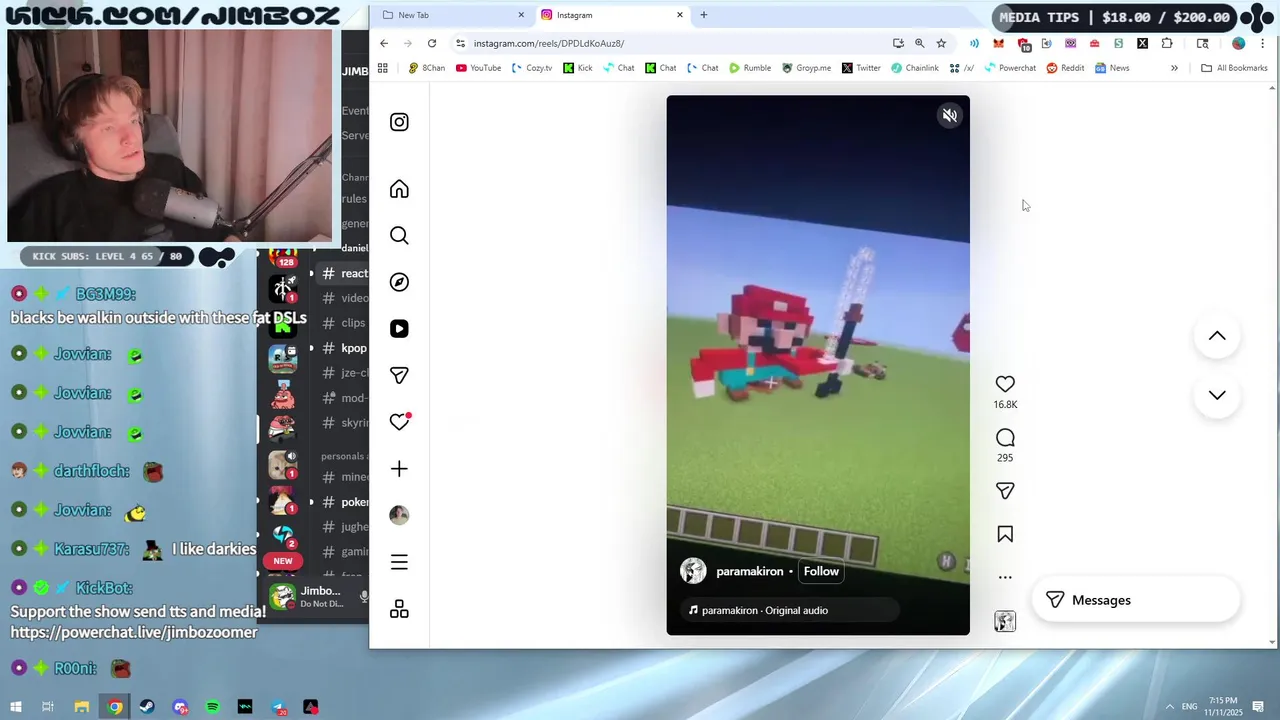Switch to the New Tab browser tab
This screenshot has height=720, width=1280.
click(x=451, y=15)
